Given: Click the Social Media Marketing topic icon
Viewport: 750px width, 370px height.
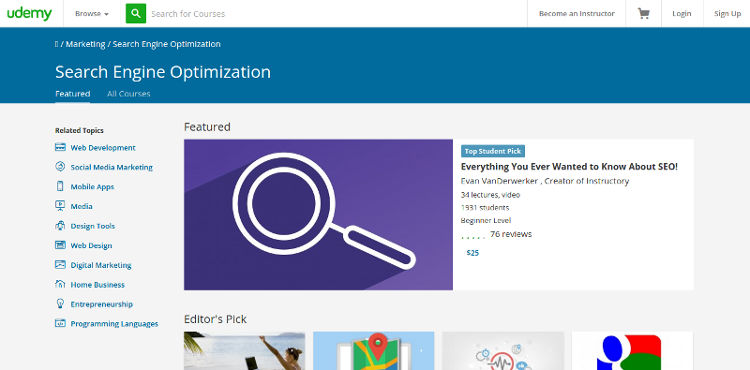Looking at the screenshot, I should 60,167.
